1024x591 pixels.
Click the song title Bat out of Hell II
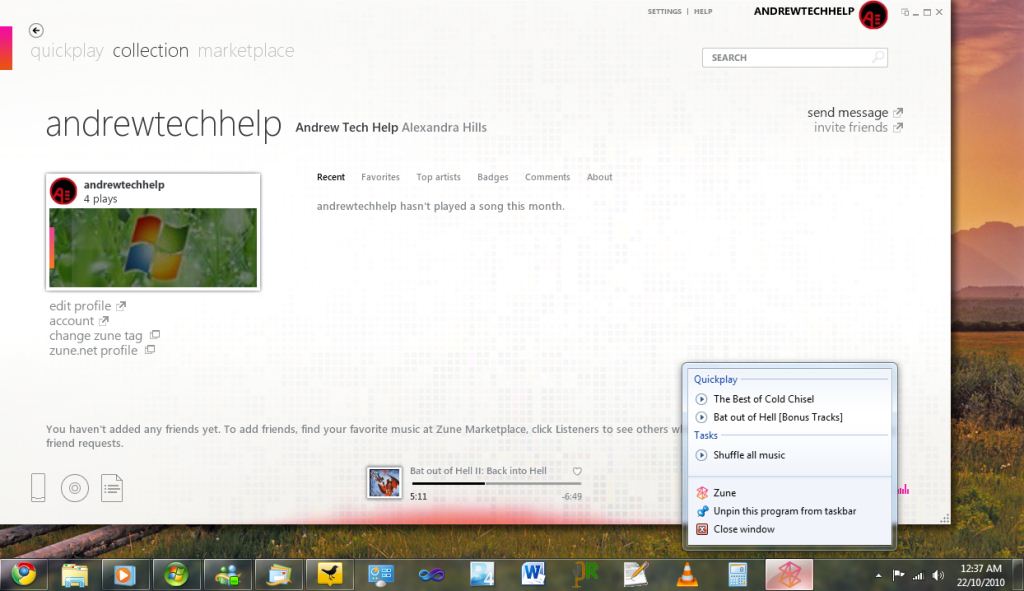(x=478, y=471)
